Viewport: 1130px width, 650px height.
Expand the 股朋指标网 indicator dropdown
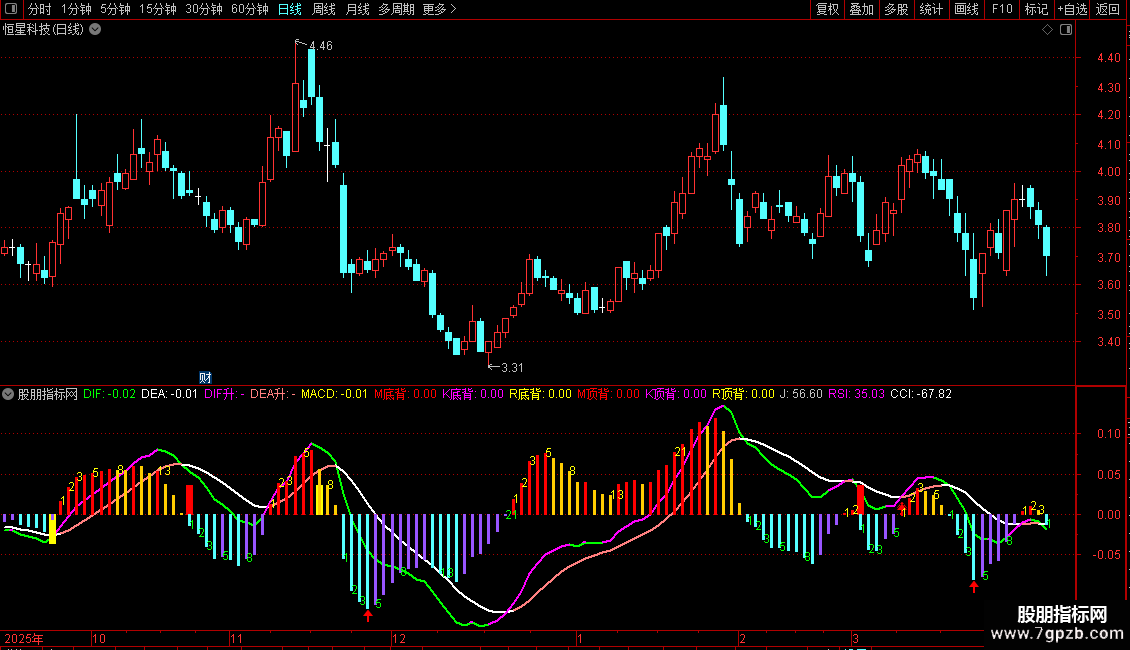8,394
